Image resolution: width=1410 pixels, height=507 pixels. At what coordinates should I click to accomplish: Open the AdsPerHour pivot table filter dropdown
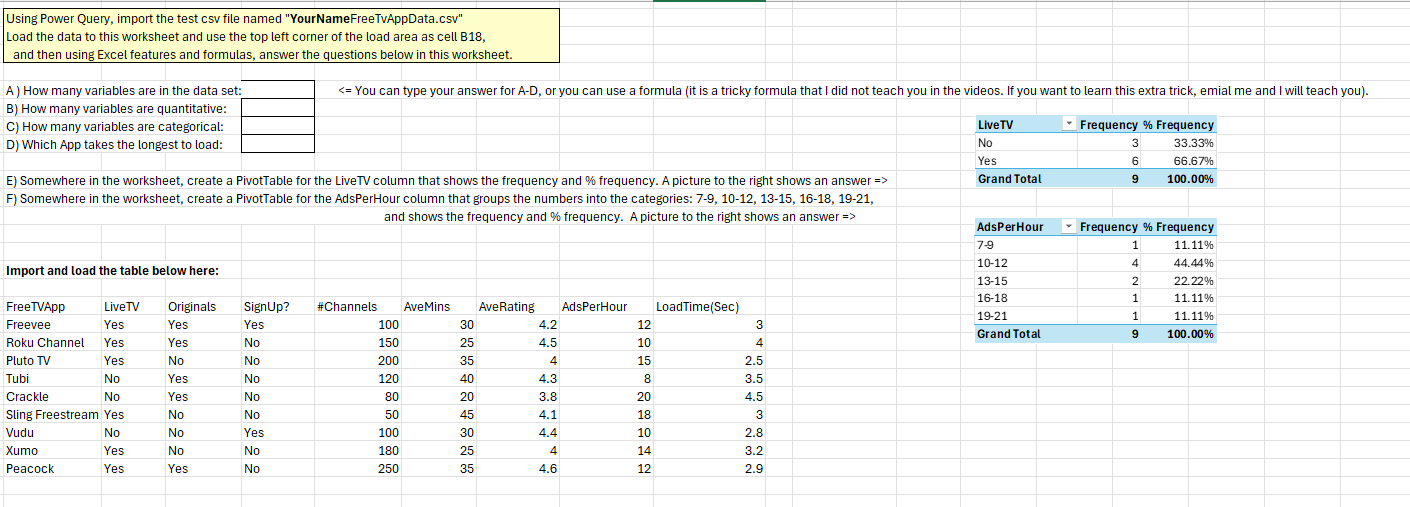point(1069,227)
